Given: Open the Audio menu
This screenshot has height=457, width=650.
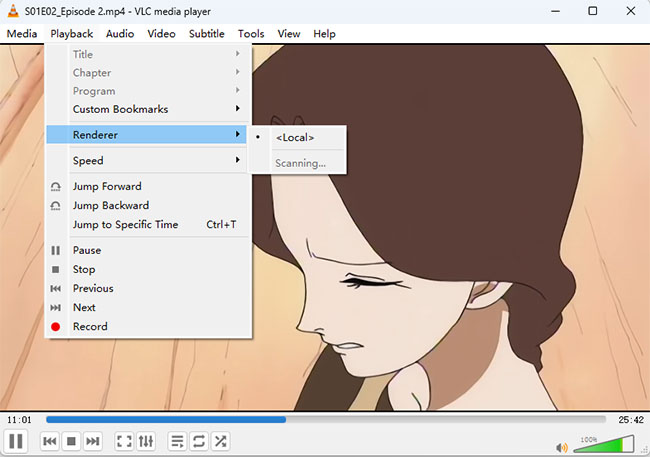Looking at the screenshot, I should point(120,34).
